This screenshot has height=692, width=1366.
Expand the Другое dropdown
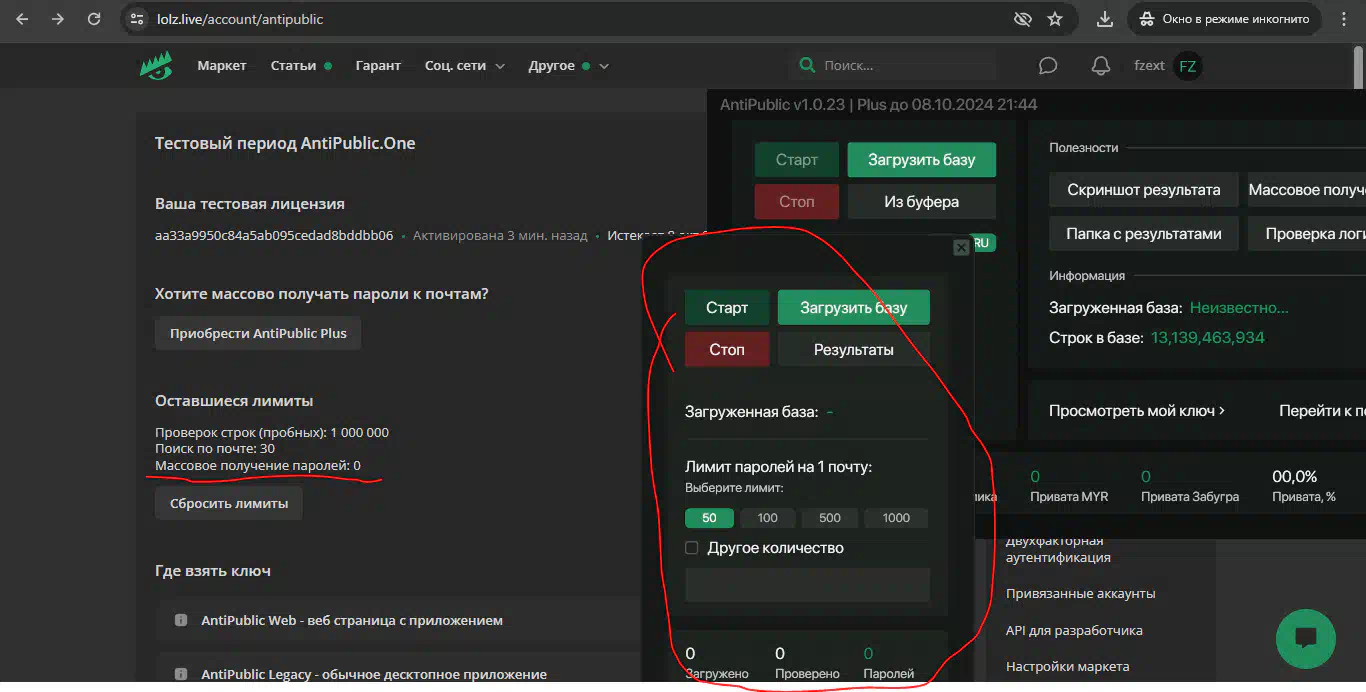point(569,65)
